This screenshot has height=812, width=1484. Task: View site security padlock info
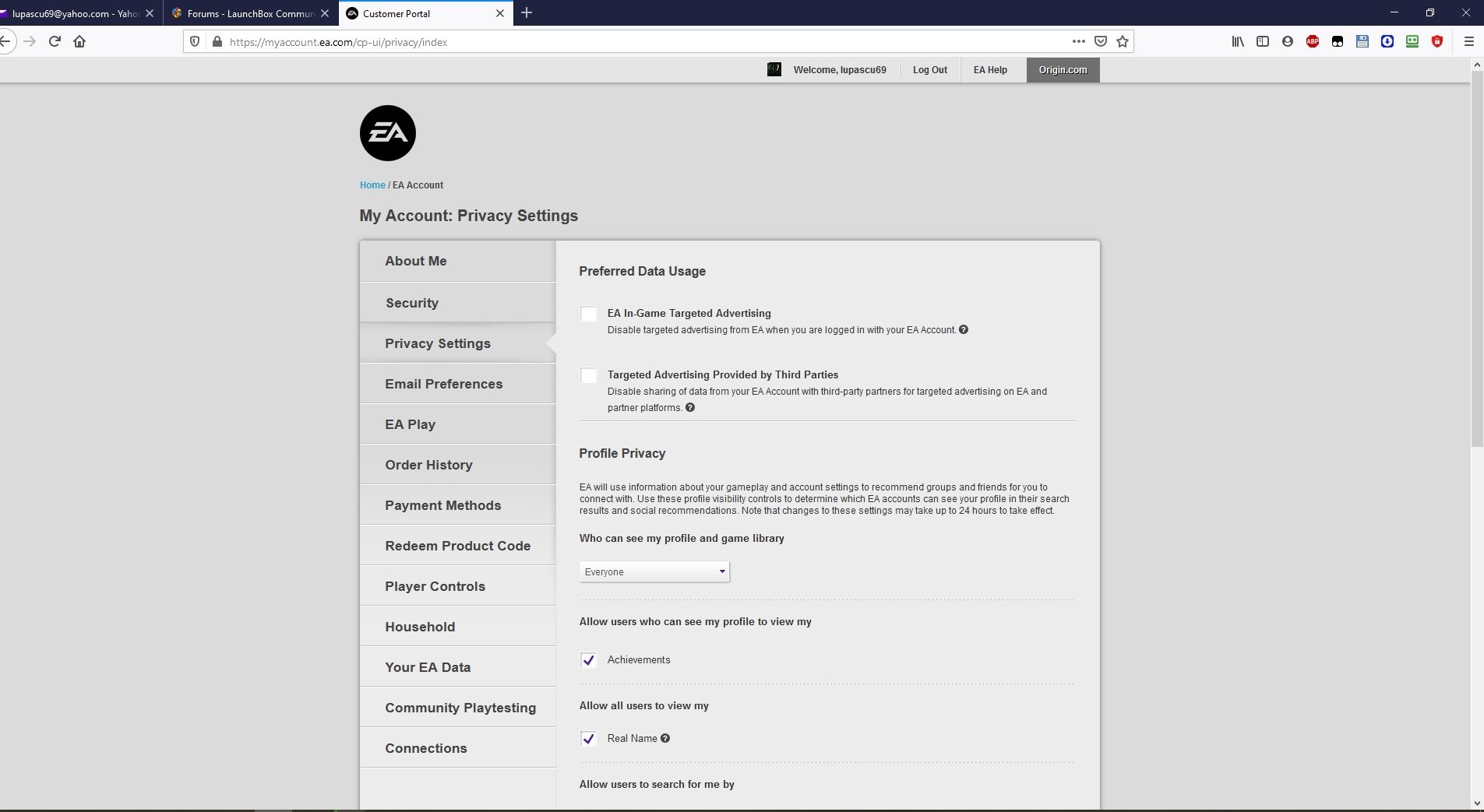point(217,42)
